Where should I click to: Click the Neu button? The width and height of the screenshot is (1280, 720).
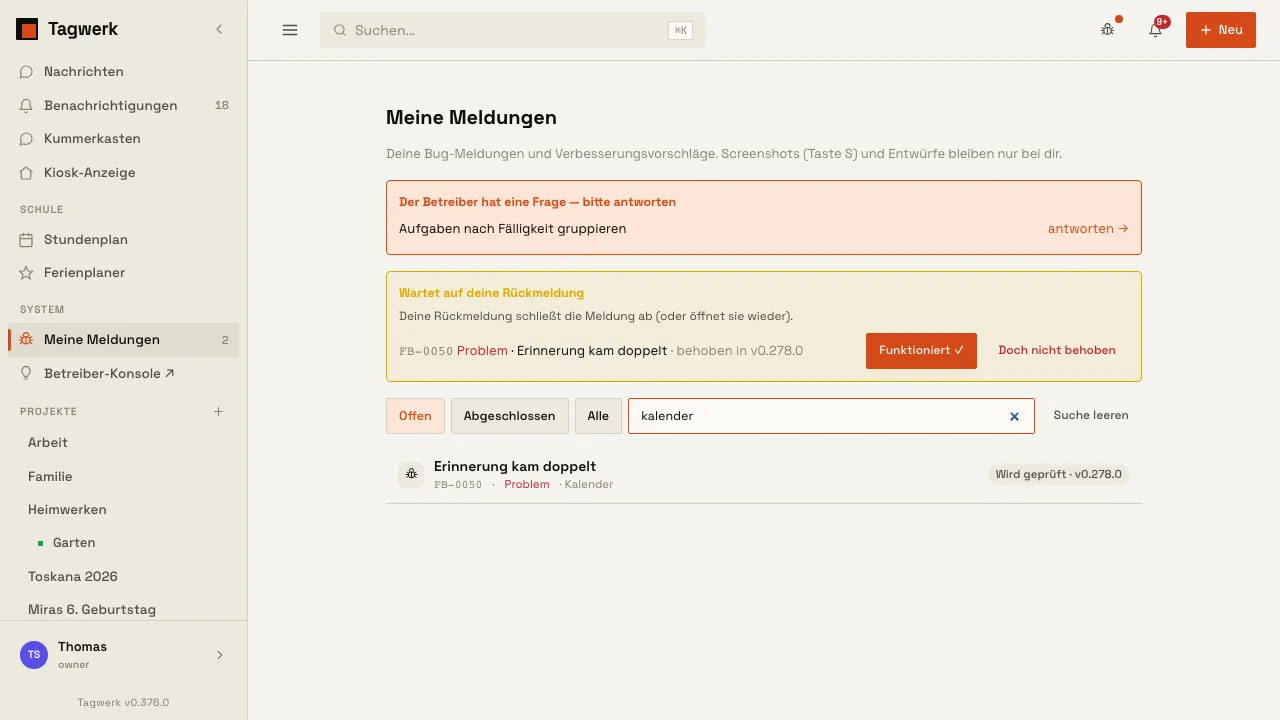click(x=1221, y=30)
